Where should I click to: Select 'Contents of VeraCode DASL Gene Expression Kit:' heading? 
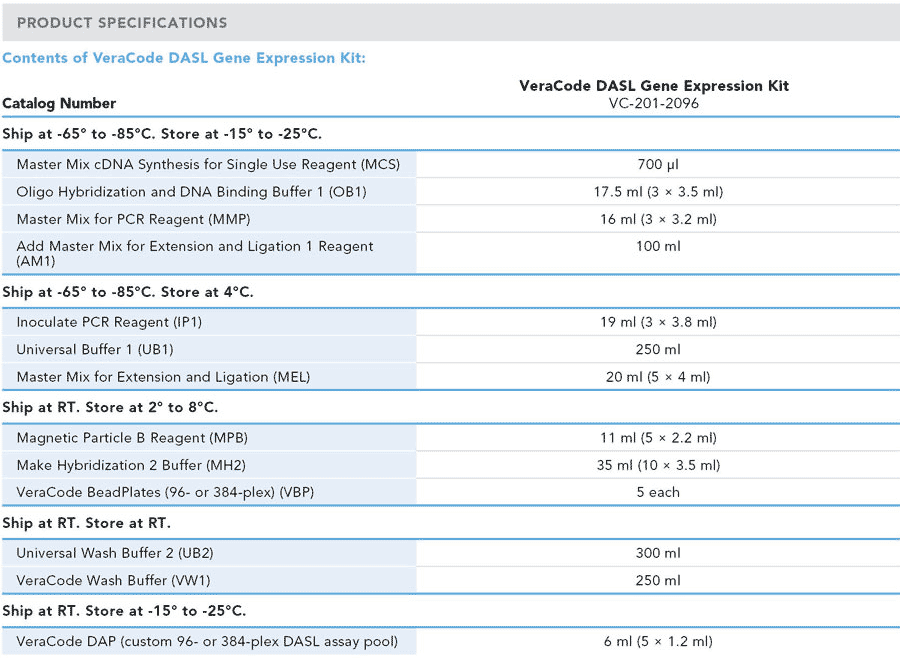click(x=184, y=58)
